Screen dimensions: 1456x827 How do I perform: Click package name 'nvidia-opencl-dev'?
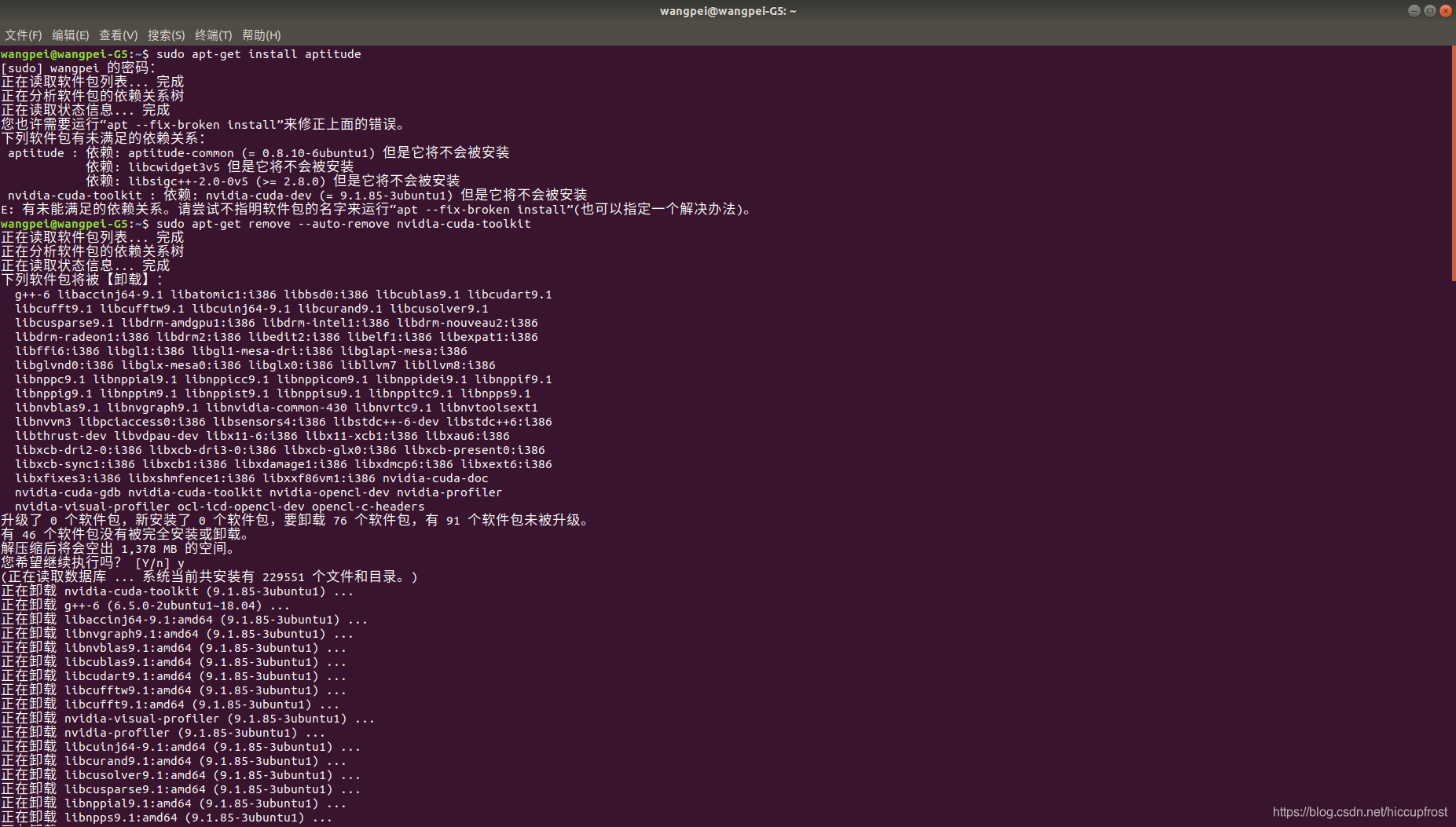point(329,492)
